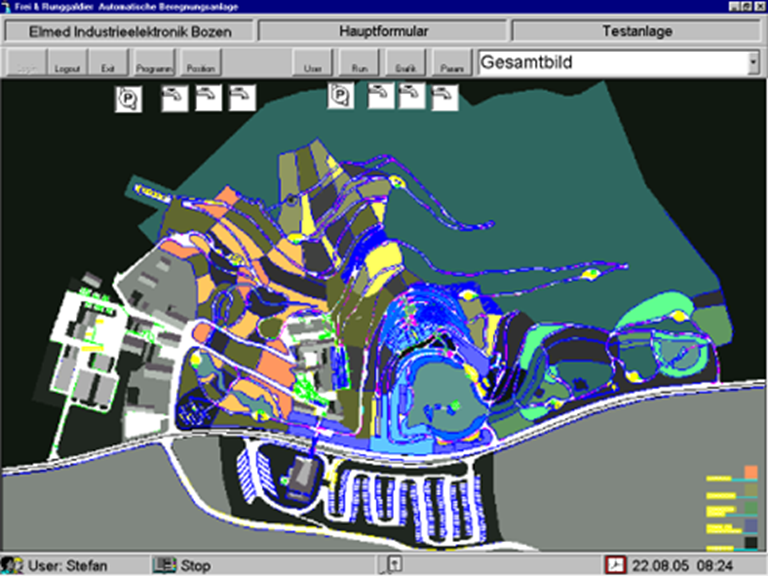Open the Param toolbar button
Viewport: 768px width, 576px height.
point(452,62)
